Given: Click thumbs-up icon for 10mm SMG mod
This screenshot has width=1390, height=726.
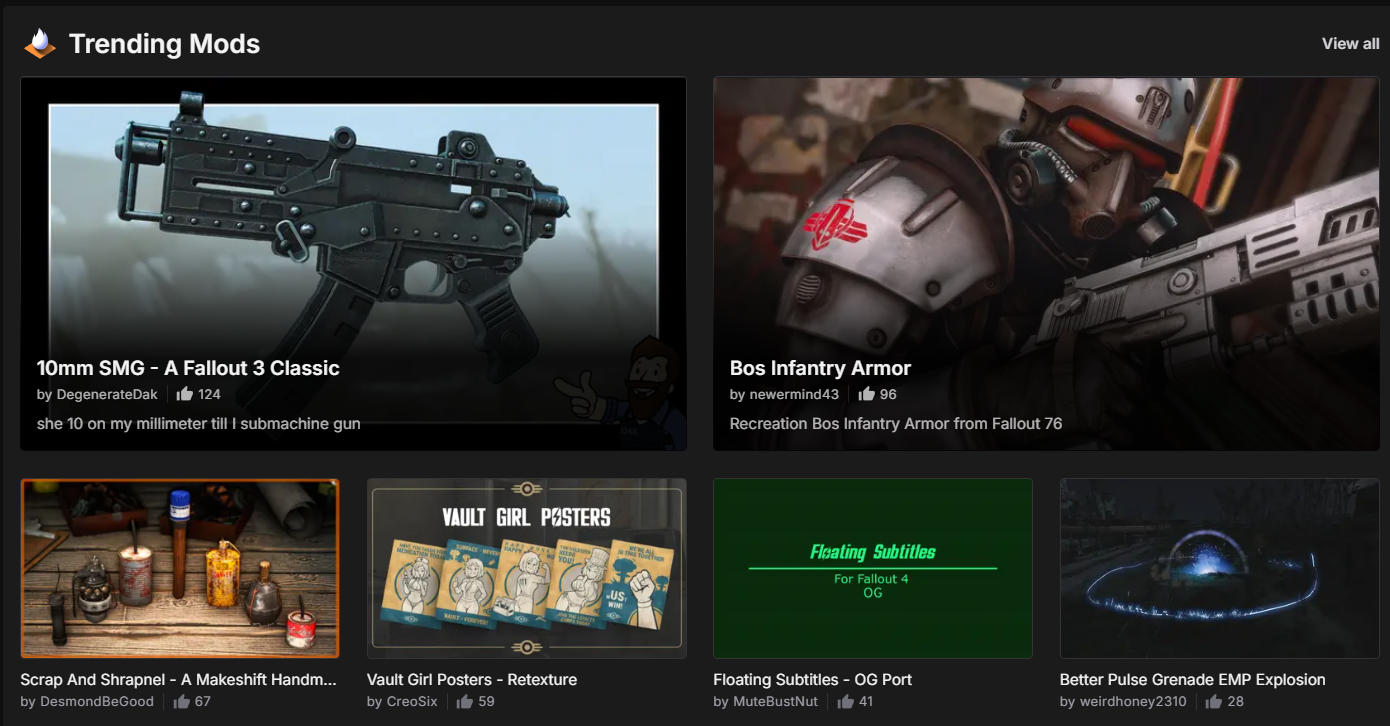Looking at the screenshot, I should (184, 394).
